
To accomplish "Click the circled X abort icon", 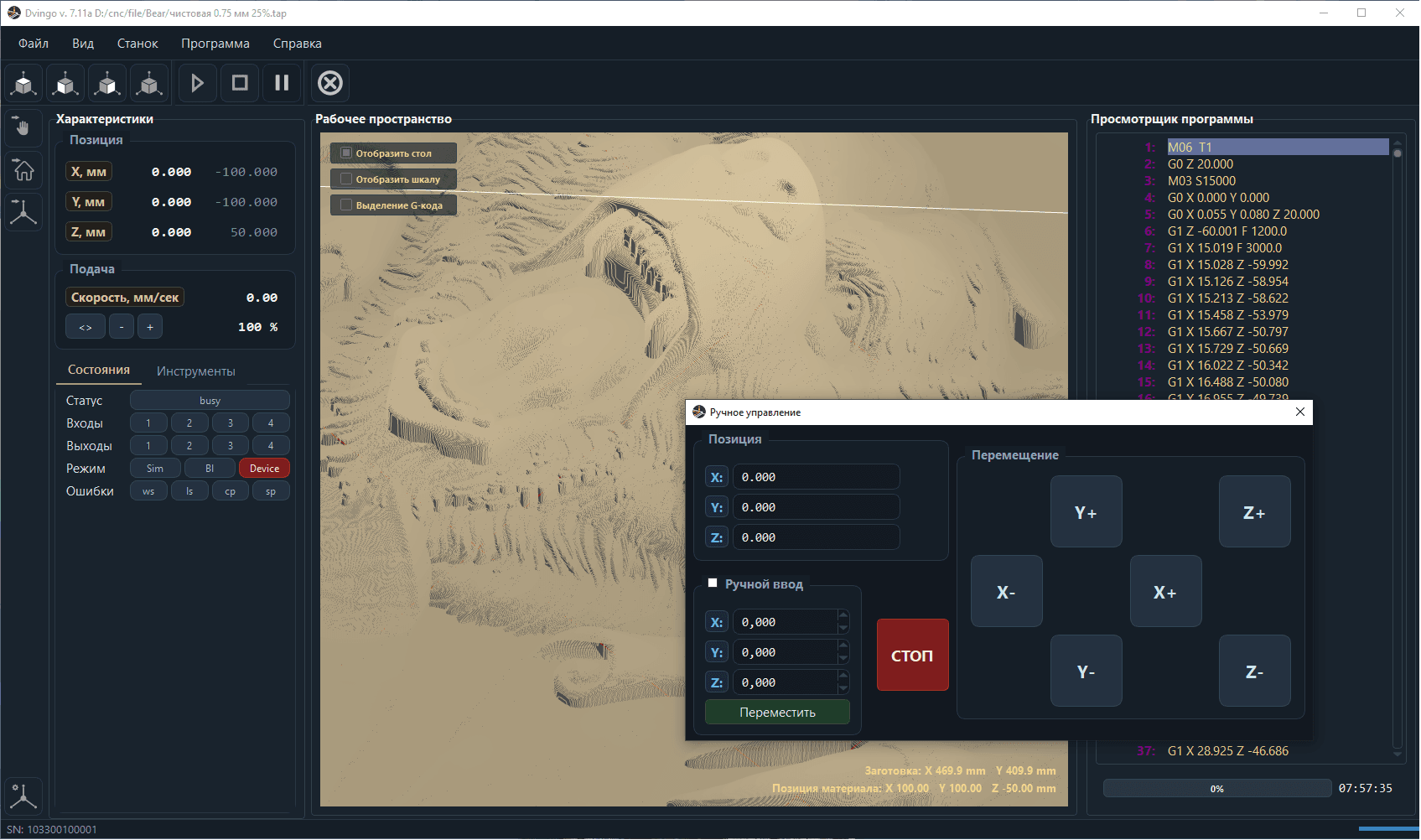I will pyautogui.click(x=330, y=83).
